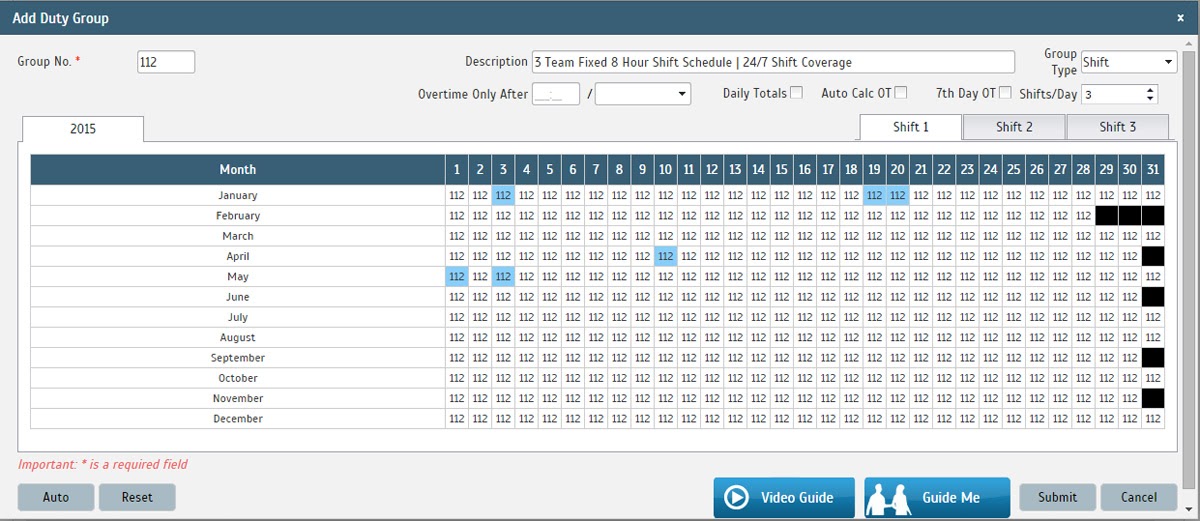1200x521 pixels.
Task: Click the July row label
Action: [238, 318]
